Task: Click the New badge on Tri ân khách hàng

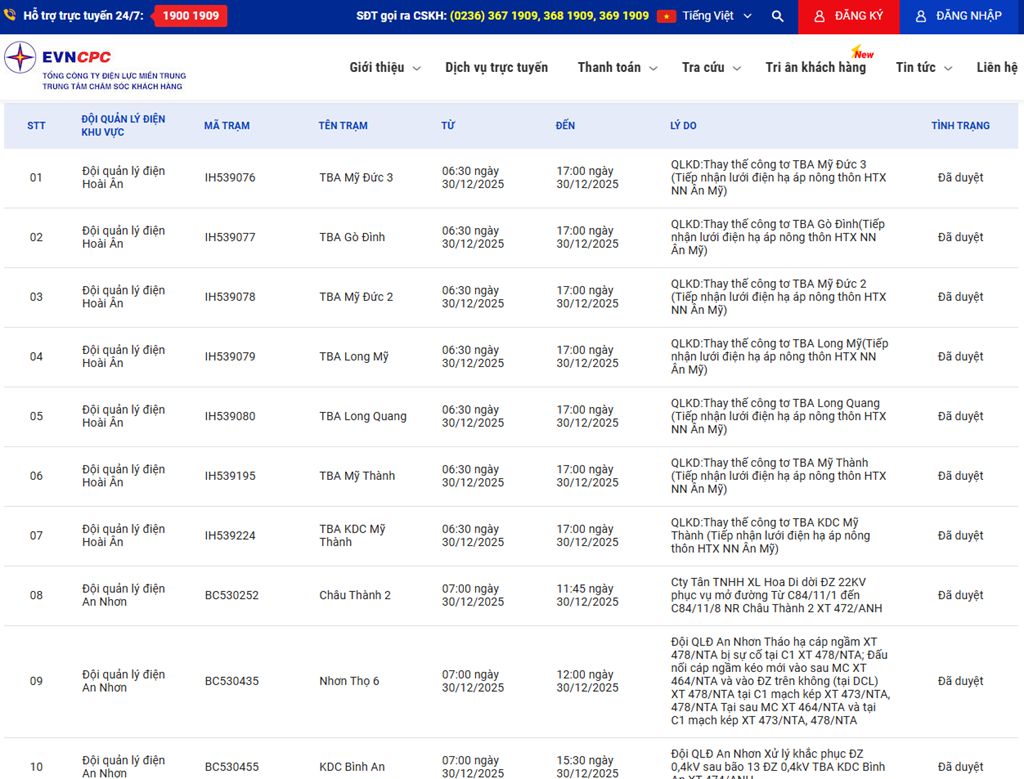Action: 862,53
